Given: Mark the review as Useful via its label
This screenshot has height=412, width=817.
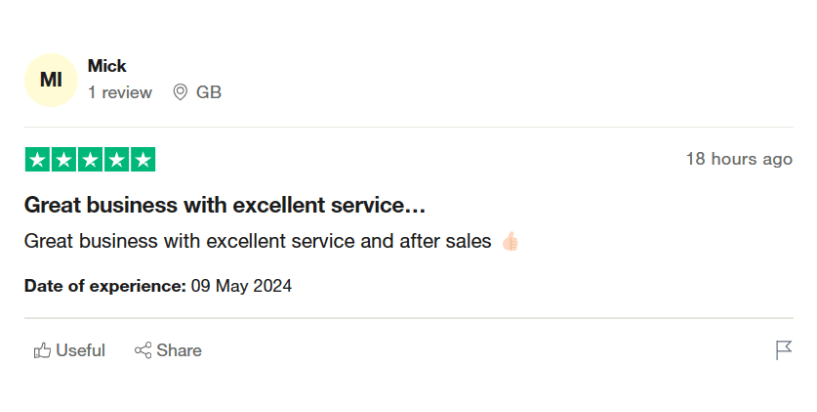Looking at the screenshot, I should click(x=80, y=350).
